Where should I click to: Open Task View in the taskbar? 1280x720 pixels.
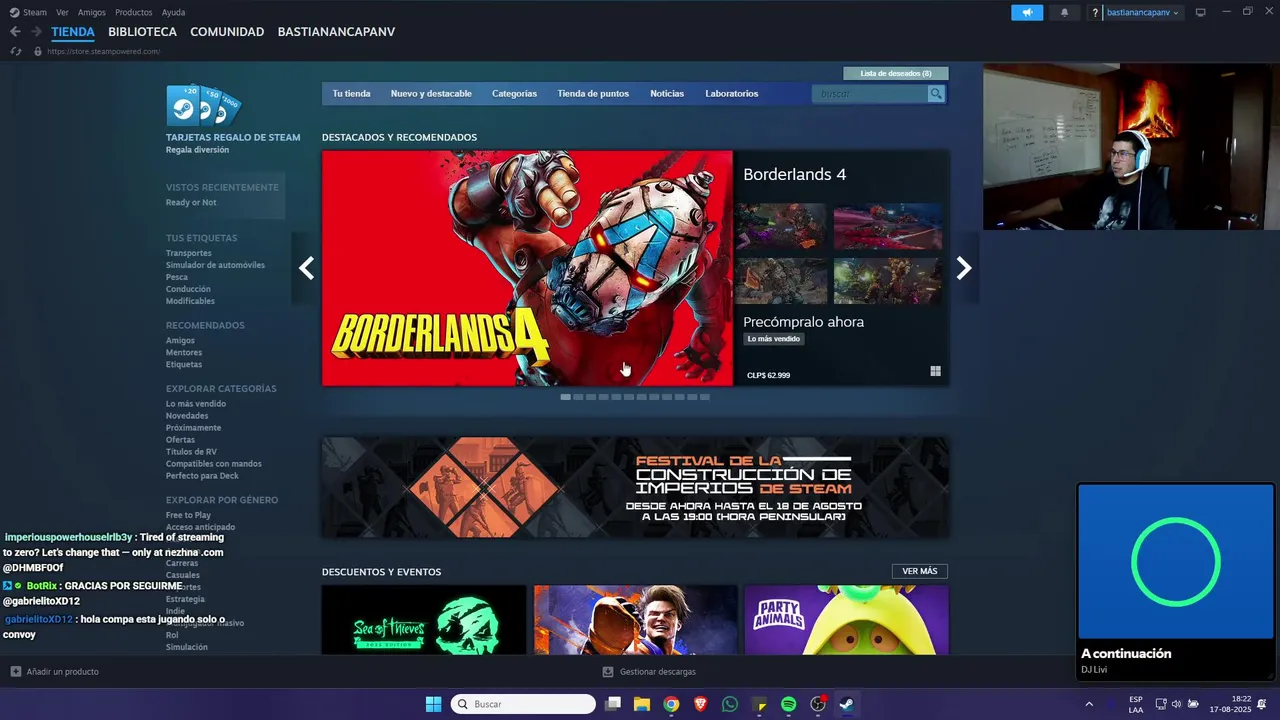(613, 704)
